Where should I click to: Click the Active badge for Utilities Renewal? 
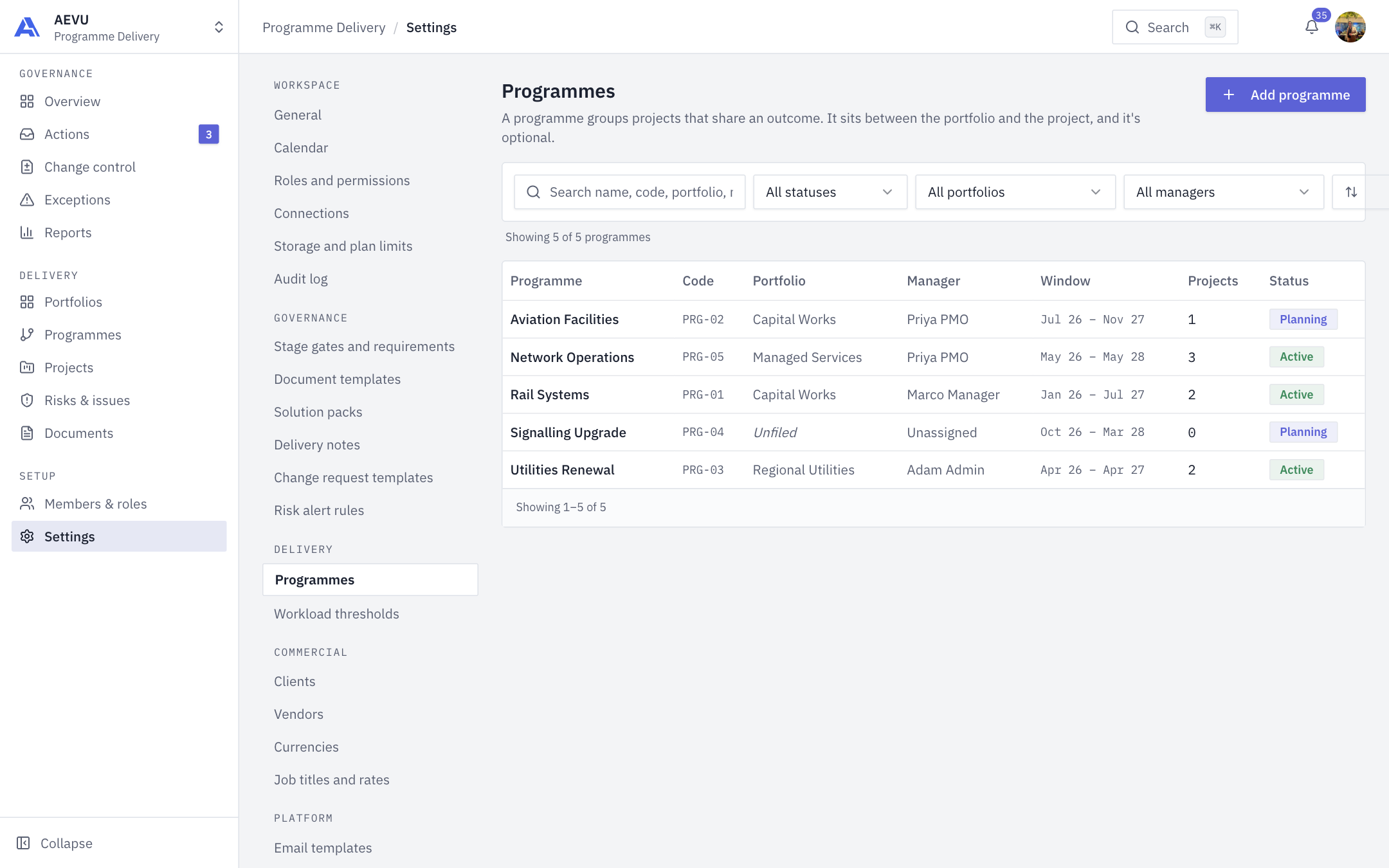1296,470
